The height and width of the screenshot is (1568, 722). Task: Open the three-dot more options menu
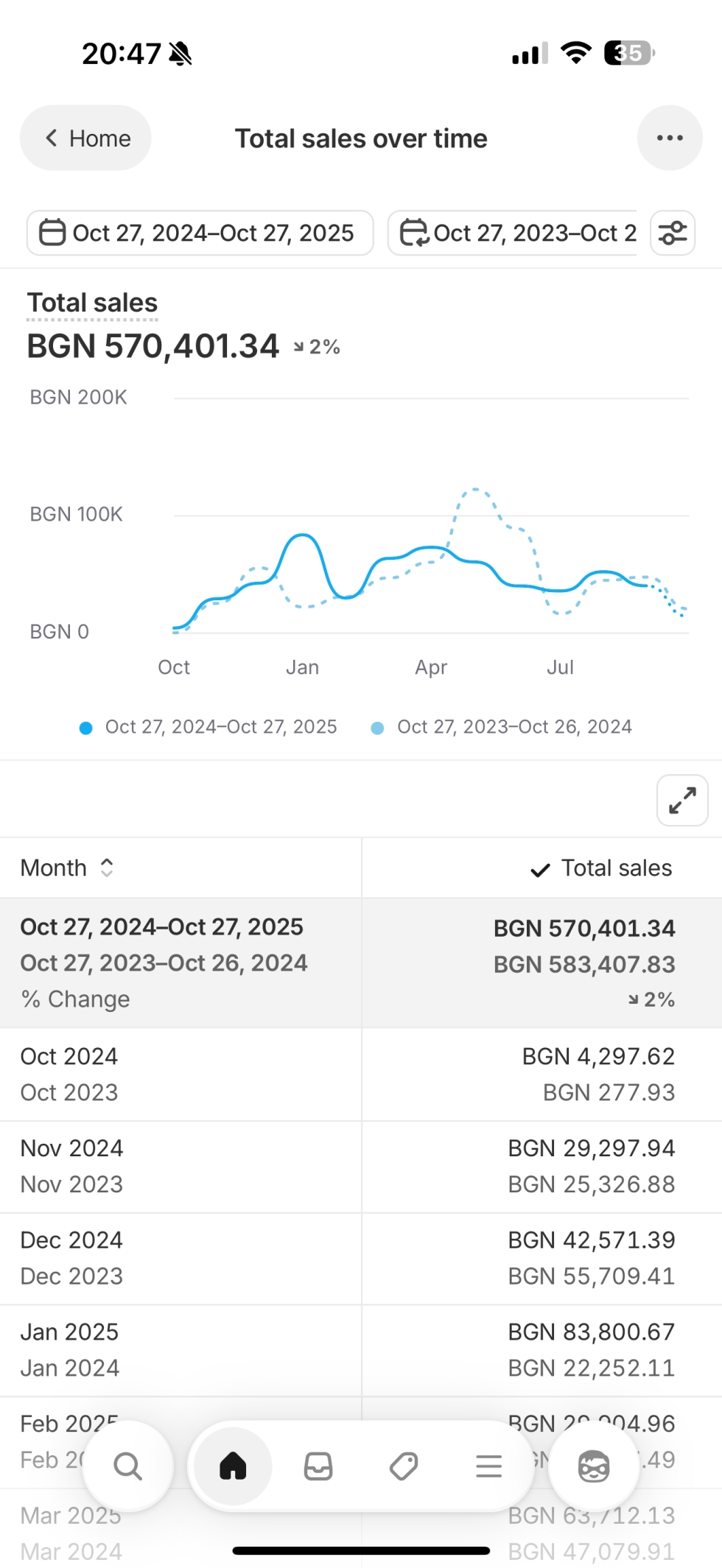[669, 138]
